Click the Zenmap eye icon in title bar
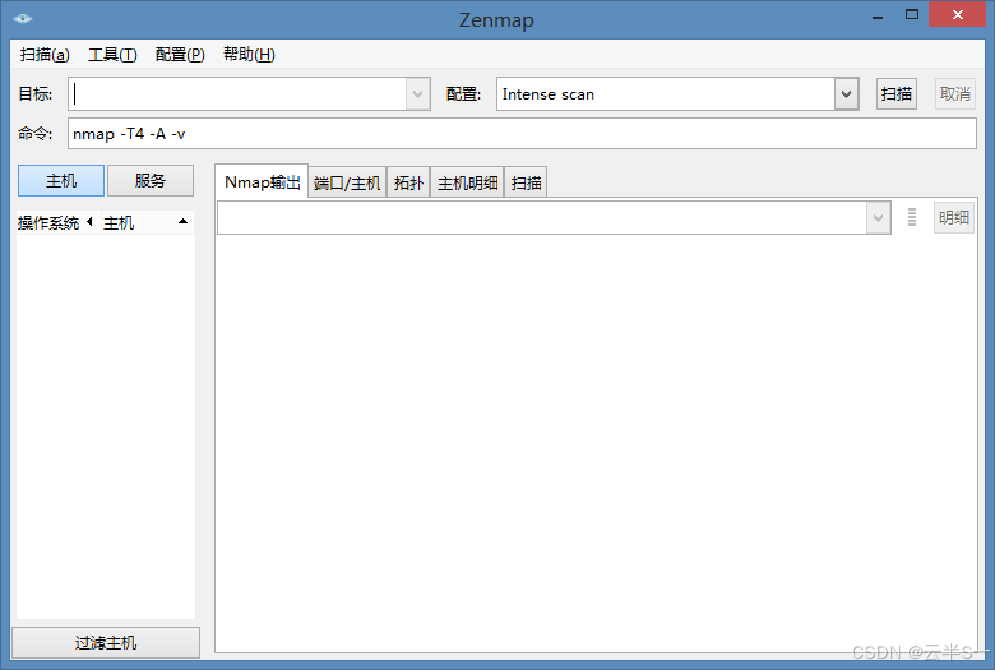The width and height of the screenshot is (995, 670). 22,18
